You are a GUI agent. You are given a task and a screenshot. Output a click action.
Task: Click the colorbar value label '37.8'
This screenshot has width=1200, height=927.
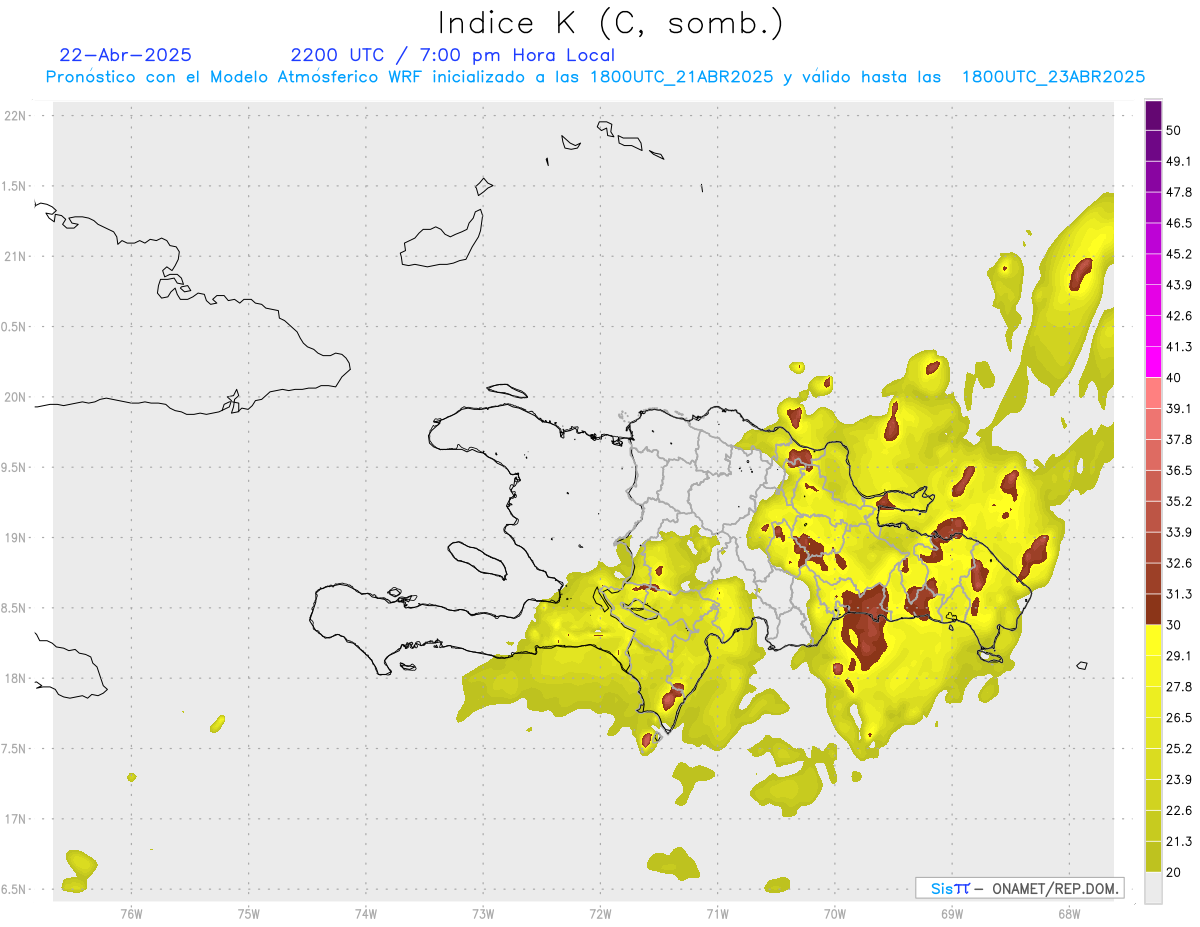[x=1178, y=440]
